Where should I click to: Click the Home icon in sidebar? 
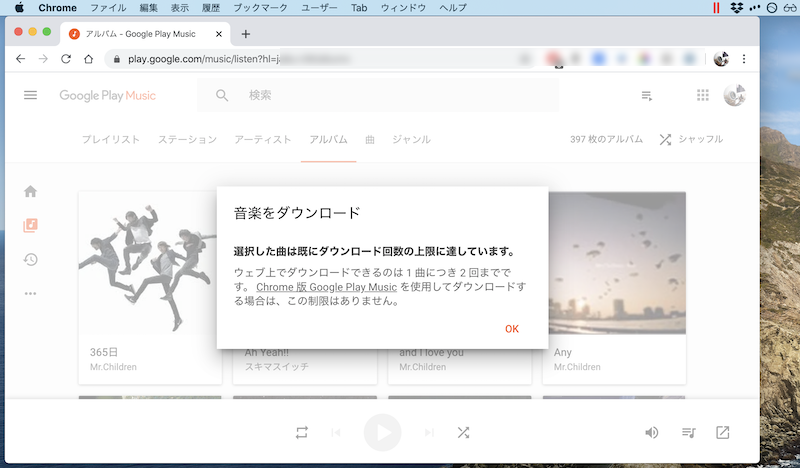(31, 191)
